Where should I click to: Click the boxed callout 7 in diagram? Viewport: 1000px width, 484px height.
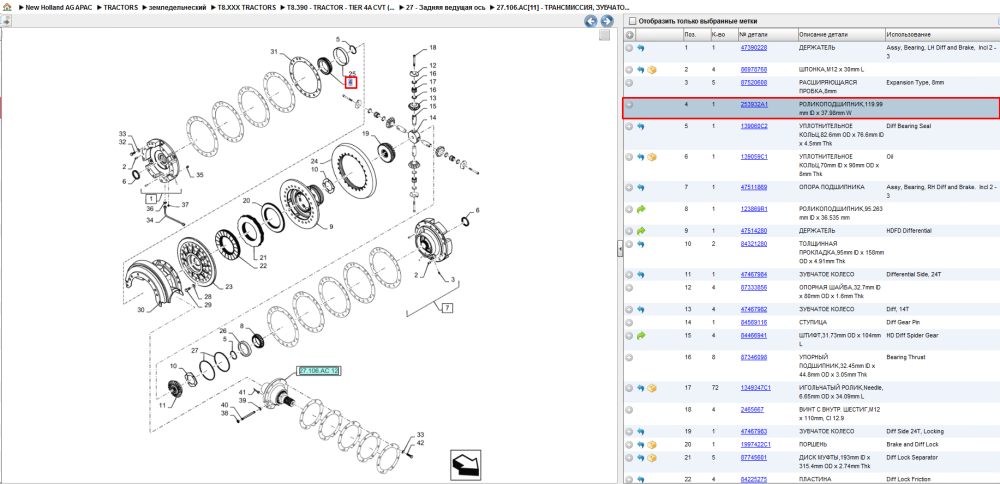[x=447, y=308]
